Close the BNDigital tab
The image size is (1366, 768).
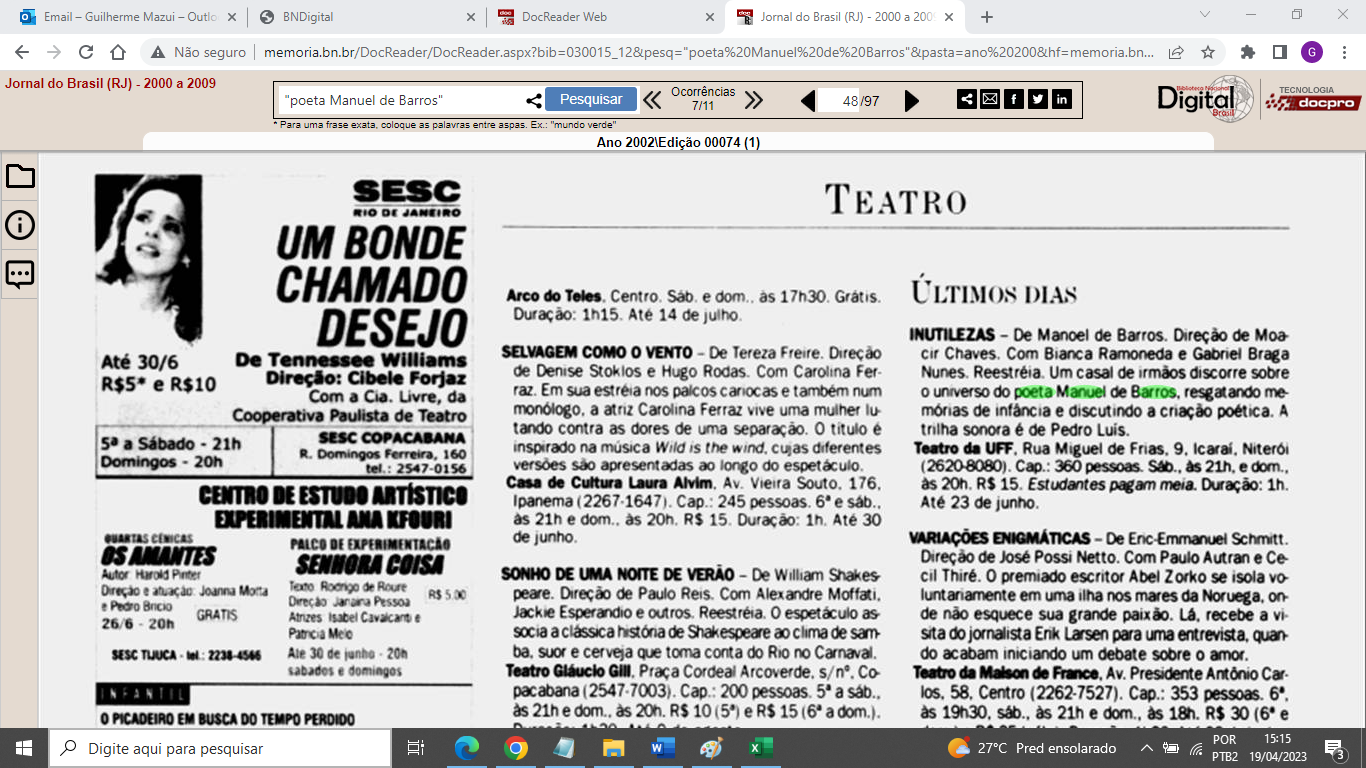pos(471,17)
